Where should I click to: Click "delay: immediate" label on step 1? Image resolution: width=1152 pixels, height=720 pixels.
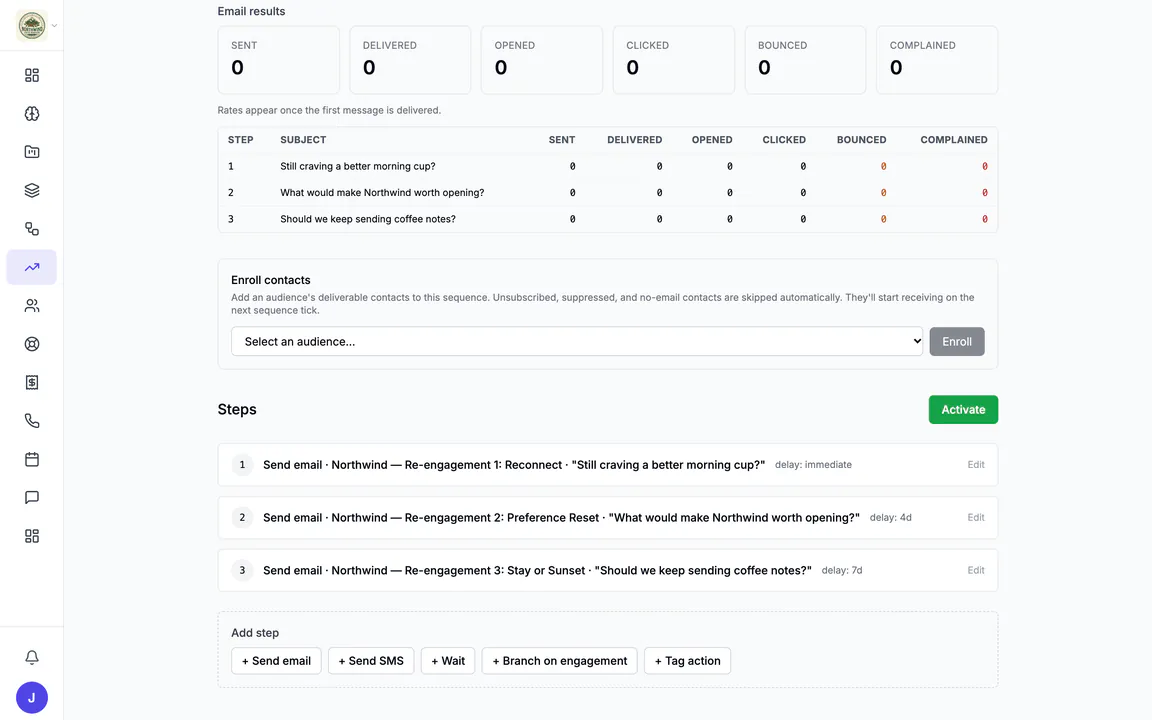coord(813,464)
